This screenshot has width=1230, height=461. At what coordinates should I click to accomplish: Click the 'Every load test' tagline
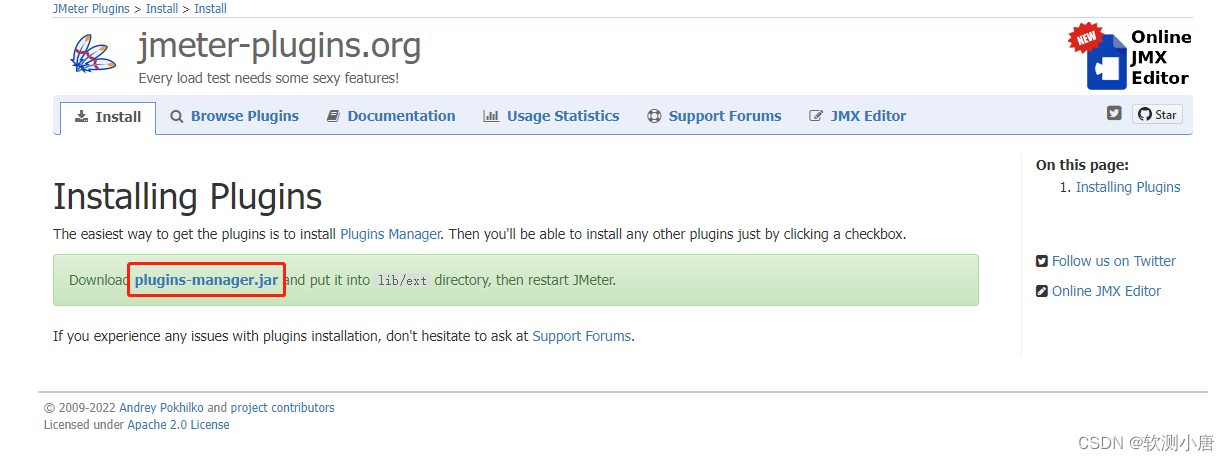tap(268, 77)
